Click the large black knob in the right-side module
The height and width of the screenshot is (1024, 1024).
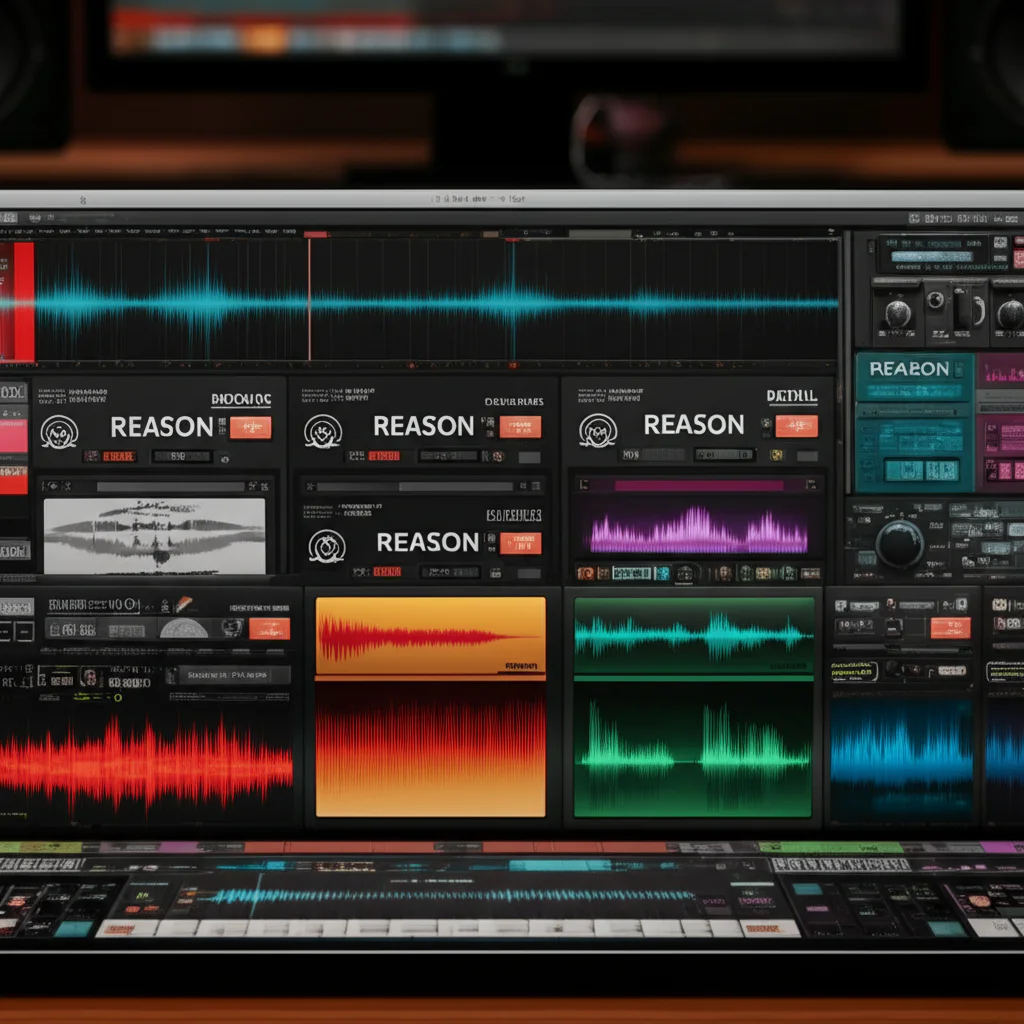[x=899, y=543]
